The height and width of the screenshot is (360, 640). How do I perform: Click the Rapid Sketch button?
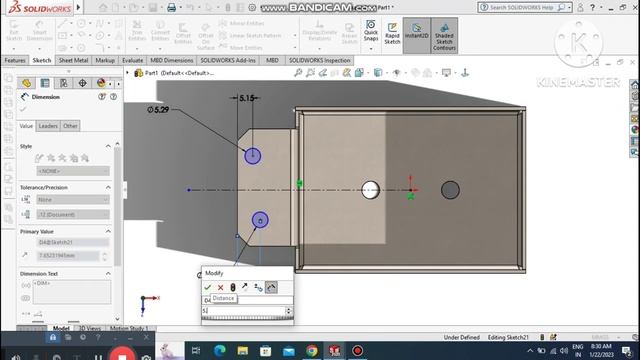pyautogui.click(x=392, y=33)
